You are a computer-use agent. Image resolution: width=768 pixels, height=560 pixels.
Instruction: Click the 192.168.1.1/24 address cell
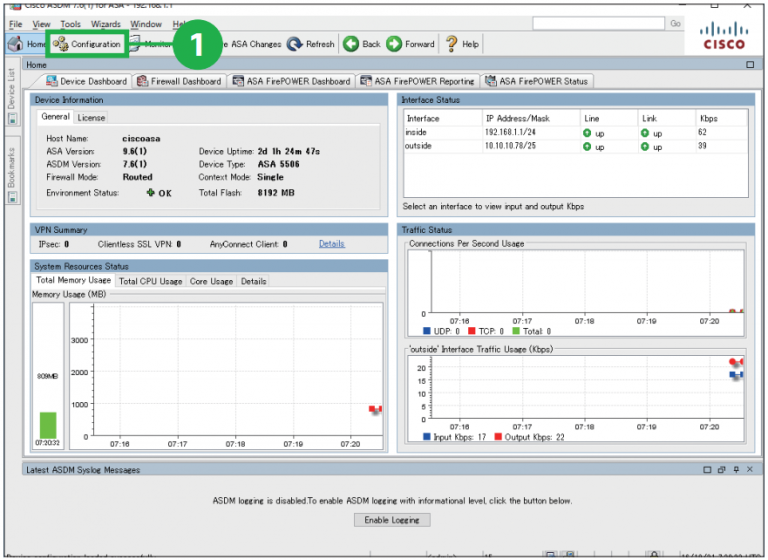[510, 132]
